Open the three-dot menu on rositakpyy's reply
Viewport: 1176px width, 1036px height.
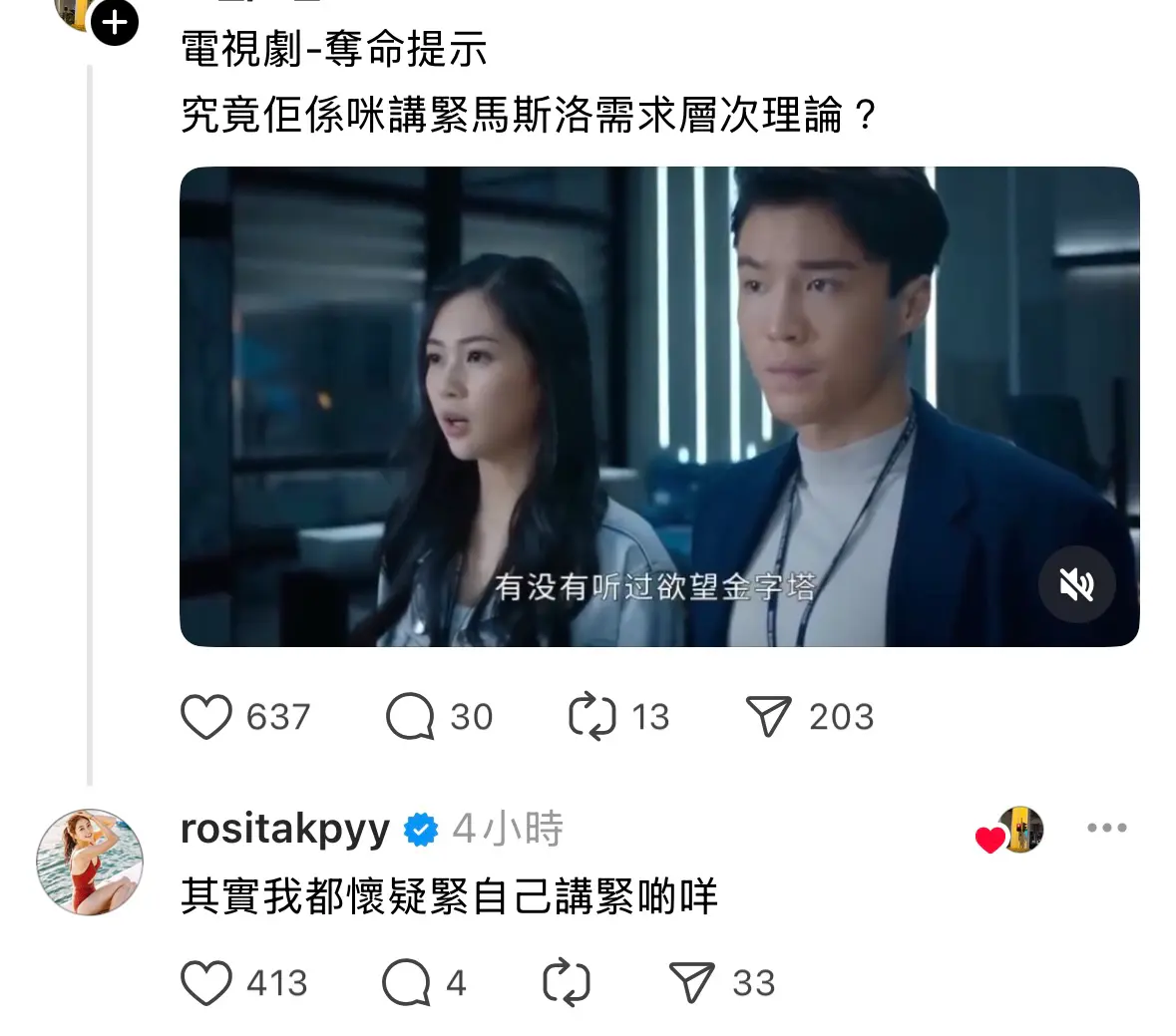click(1107, 828)
